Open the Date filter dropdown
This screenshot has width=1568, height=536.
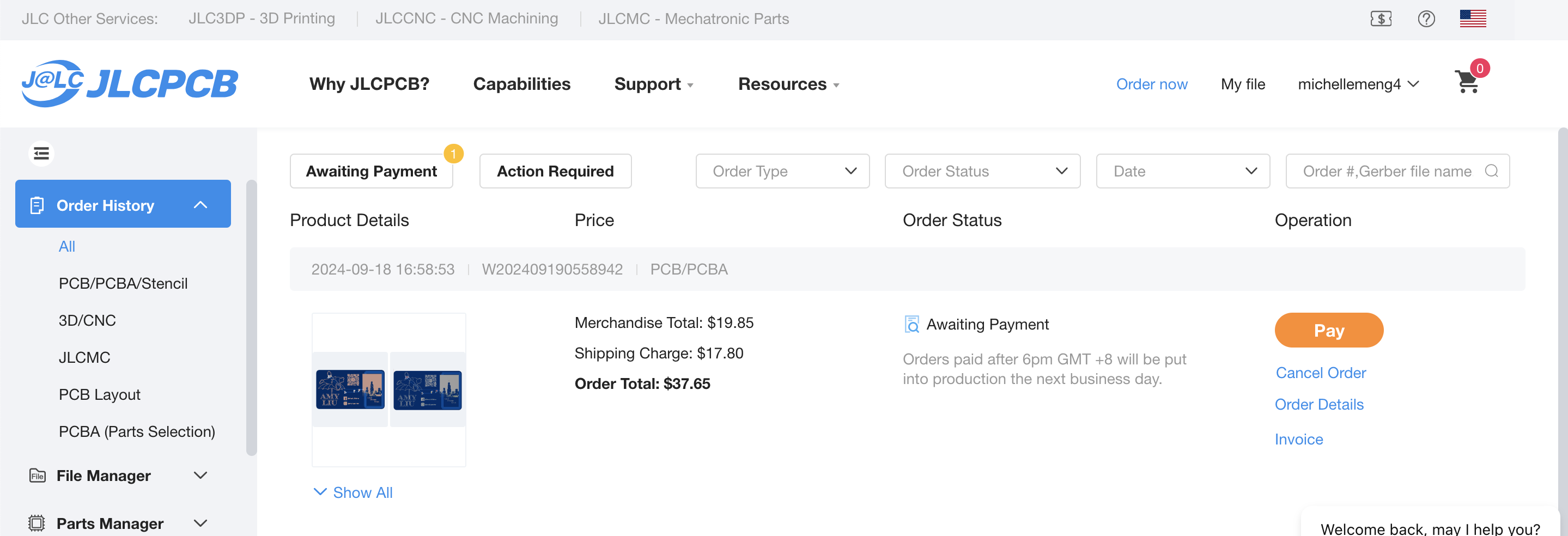[x=1182, y=172]
